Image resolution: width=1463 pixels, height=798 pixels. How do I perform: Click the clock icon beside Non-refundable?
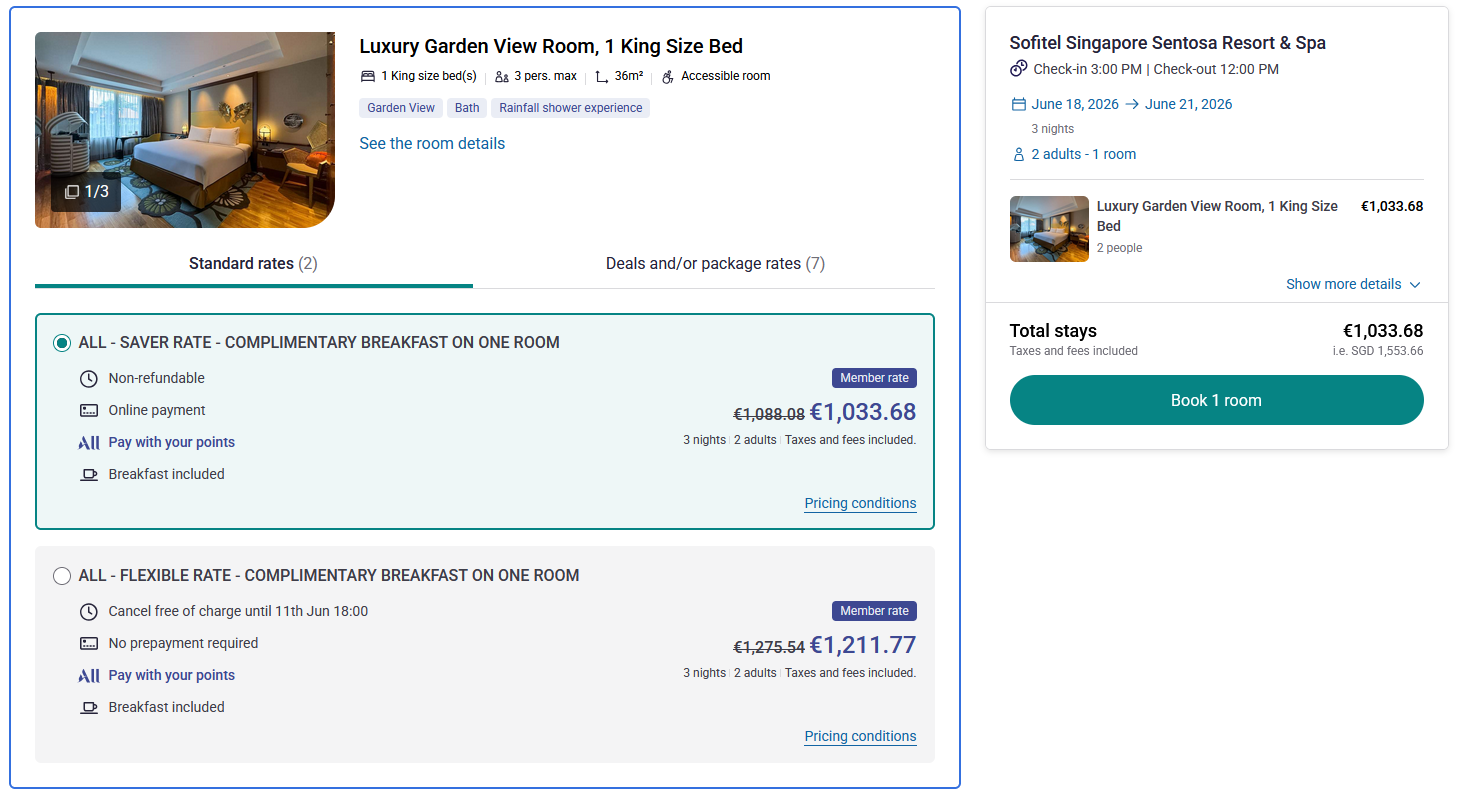[89, 378]
